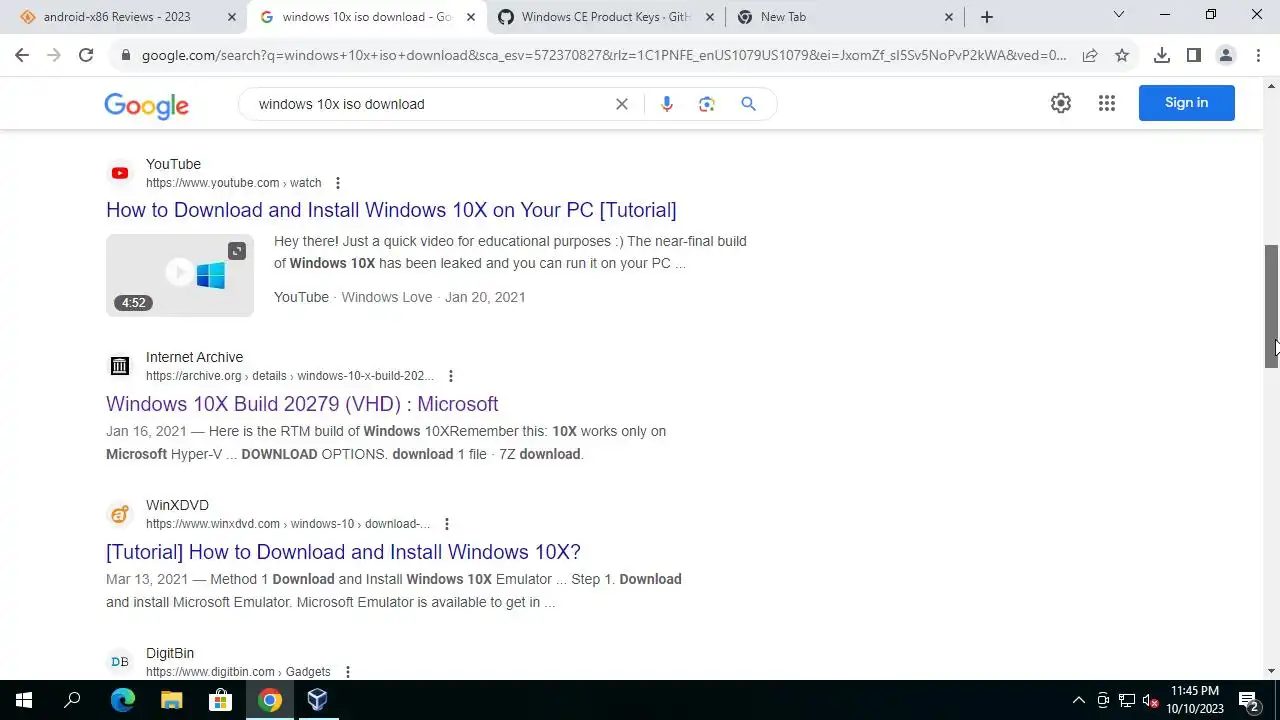Share this page icon in address bar
This screenshot has height=720, width=1280.
[1090, 56]
